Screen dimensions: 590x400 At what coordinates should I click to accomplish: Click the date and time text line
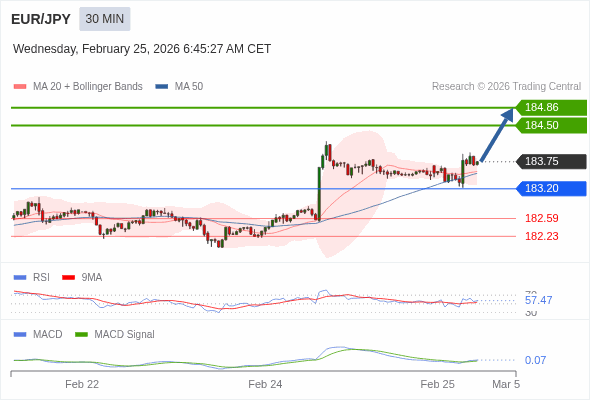(x=142, y=49)
